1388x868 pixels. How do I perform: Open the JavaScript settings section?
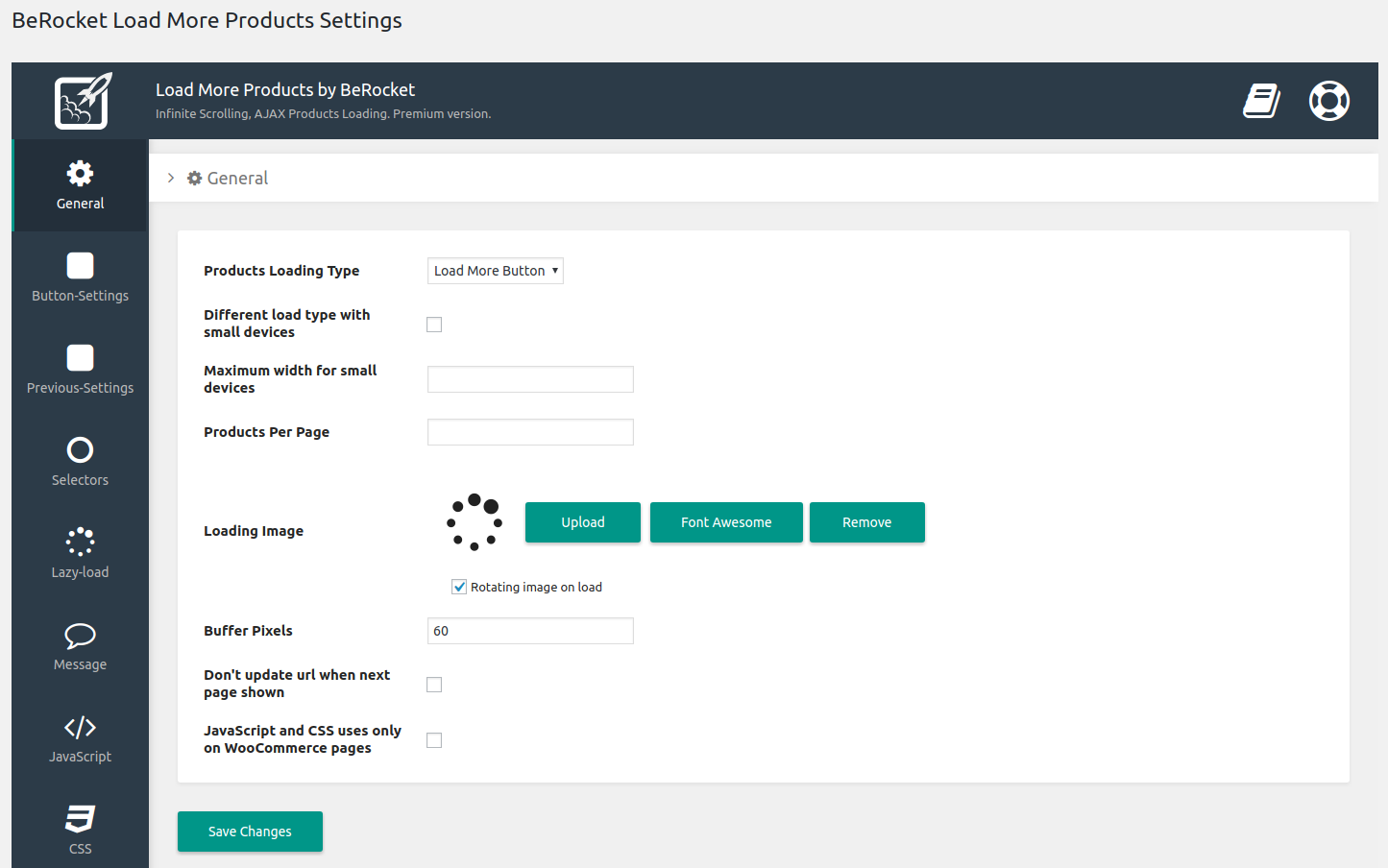click(80, 738)
